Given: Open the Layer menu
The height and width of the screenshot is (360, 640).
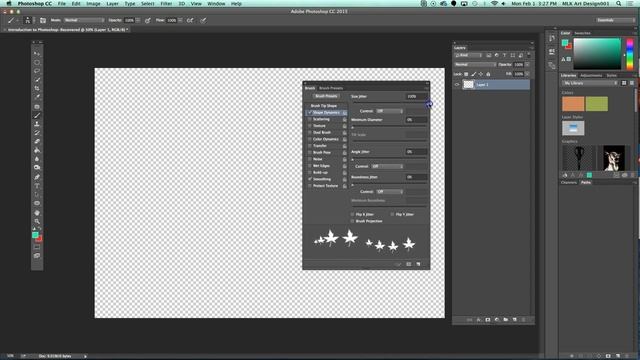Looking at the screenshot, I should point(112,4).
